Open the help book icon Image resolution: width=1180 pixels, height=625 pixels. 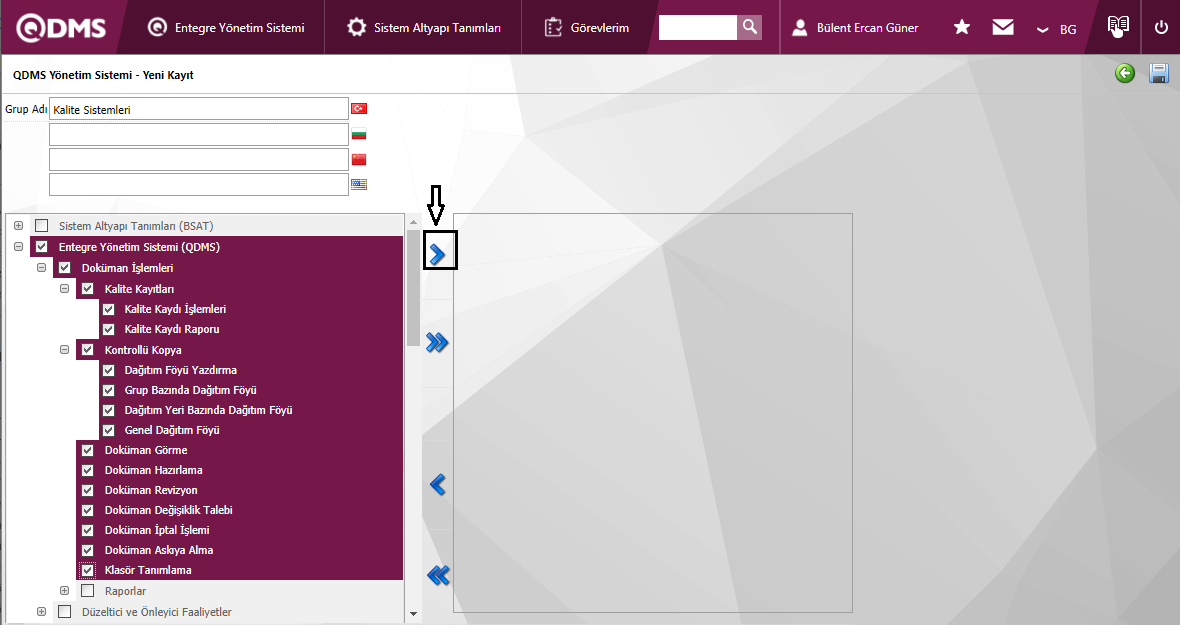(x=1118, y=26)
